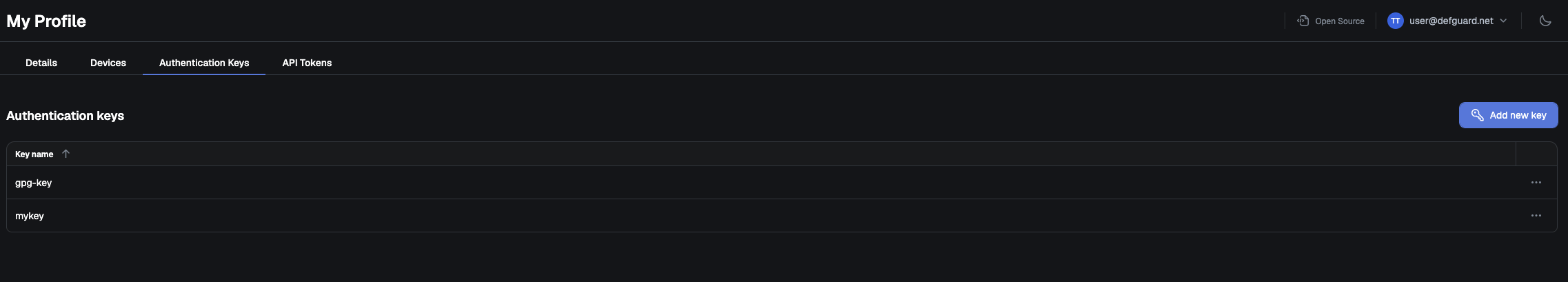Image resolution: width=1568 pixels, height=282 pixels.
Task: Click the key icon in the Add new key button
Action: [x=1477, y=115]
